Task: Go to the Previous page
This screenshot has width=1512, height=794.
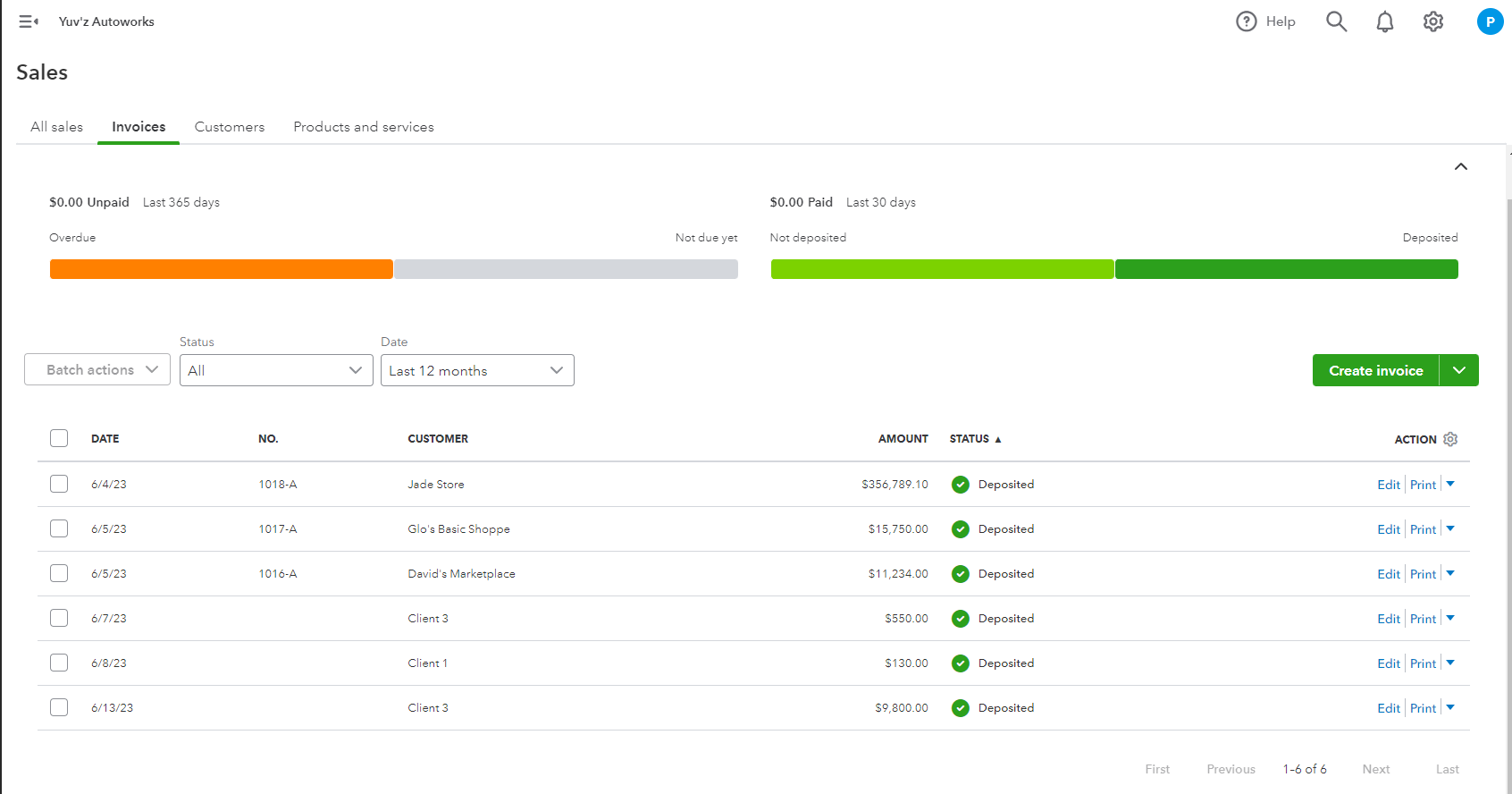Action: (x=1231, y=769)
